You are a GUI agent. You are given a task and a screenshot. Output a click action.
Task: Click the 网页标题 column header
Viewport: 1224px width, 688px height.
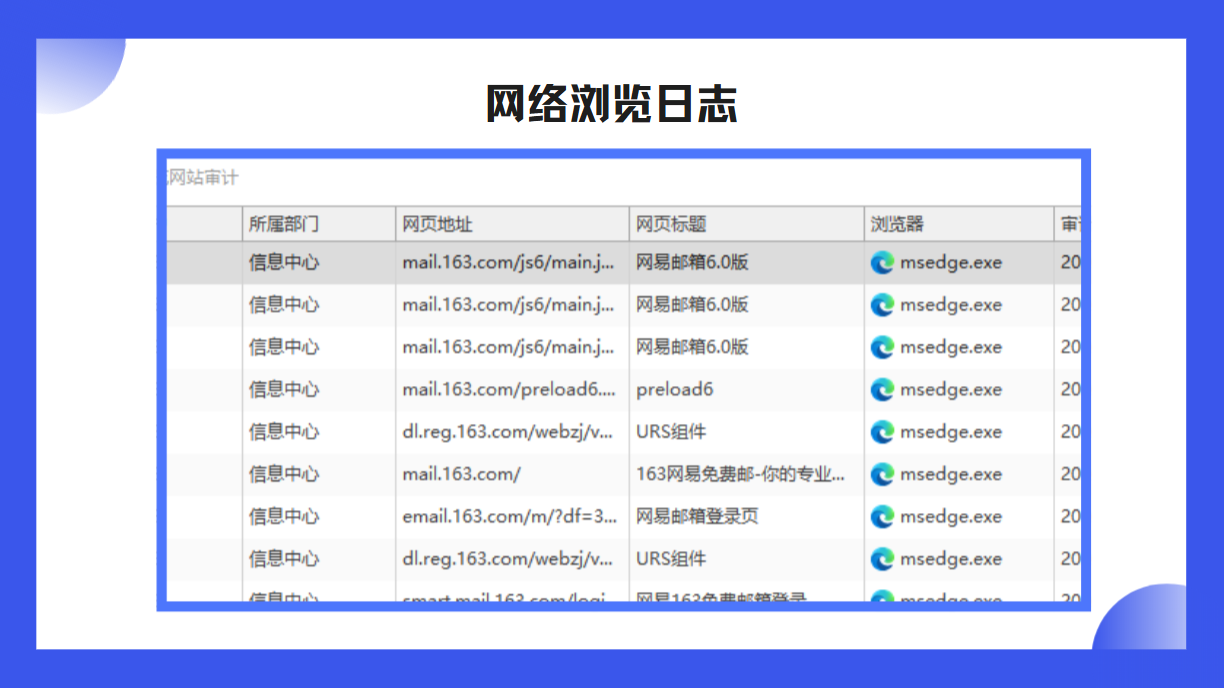click(747, 224)
